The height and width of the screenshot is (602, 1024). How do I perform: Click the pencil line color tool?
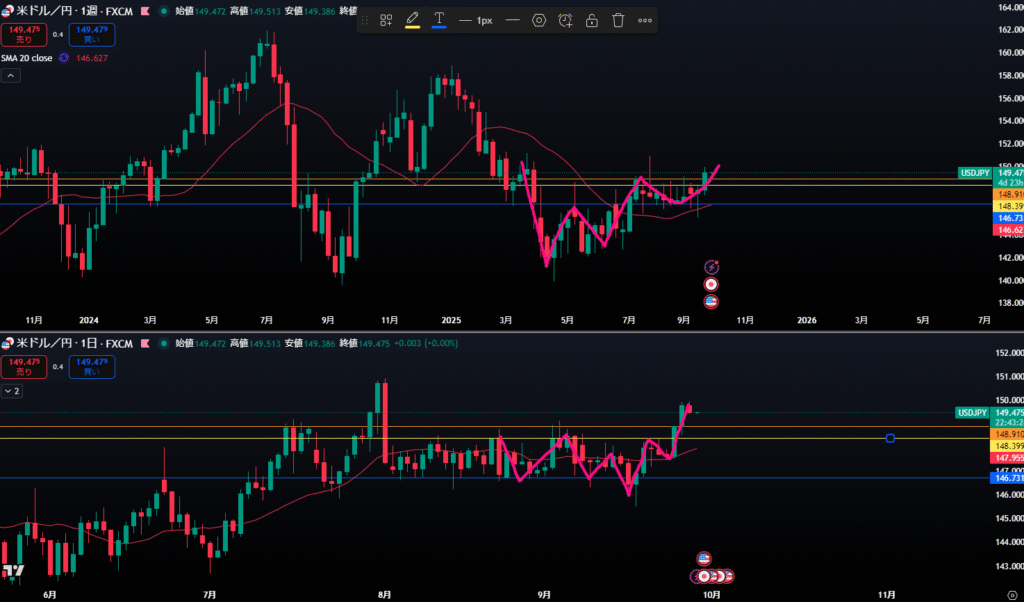[412, 20]
